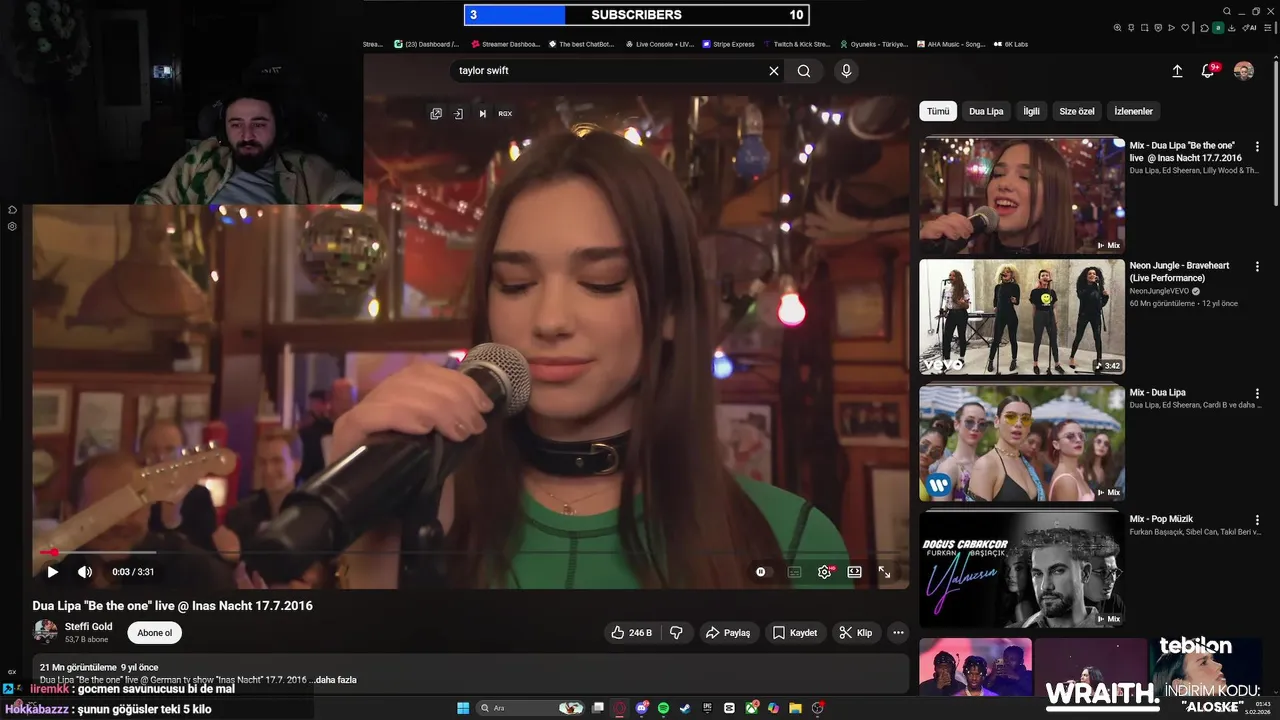Open browser downloads icon
Viewport: 1280px width, 720px height.
click(x=1232, y=28)
